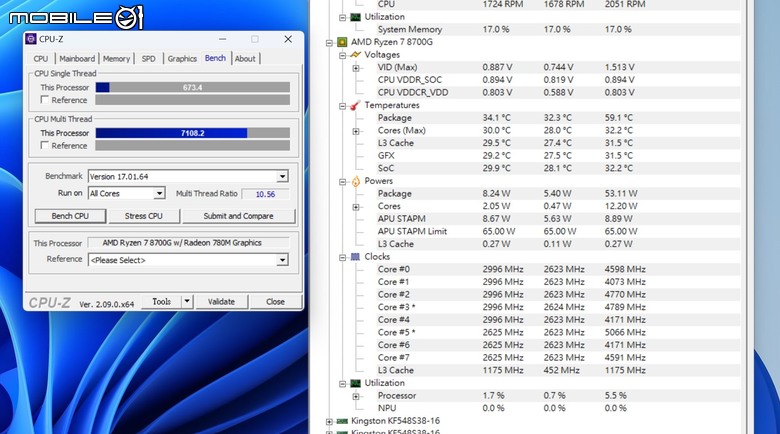Collapse the Powers tree section
The image size is (780, 434).
coord(342,182)
